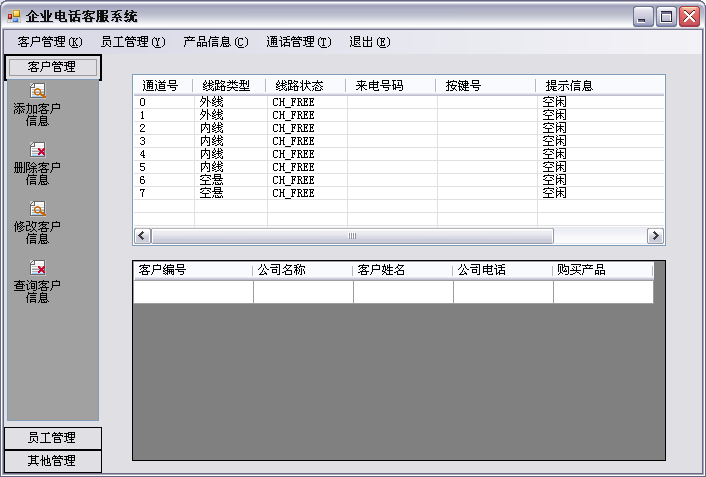The width and height of the screenshot is (706, 477).
Task: Open the 通话管理(T) menu
Action: (299, 42)
